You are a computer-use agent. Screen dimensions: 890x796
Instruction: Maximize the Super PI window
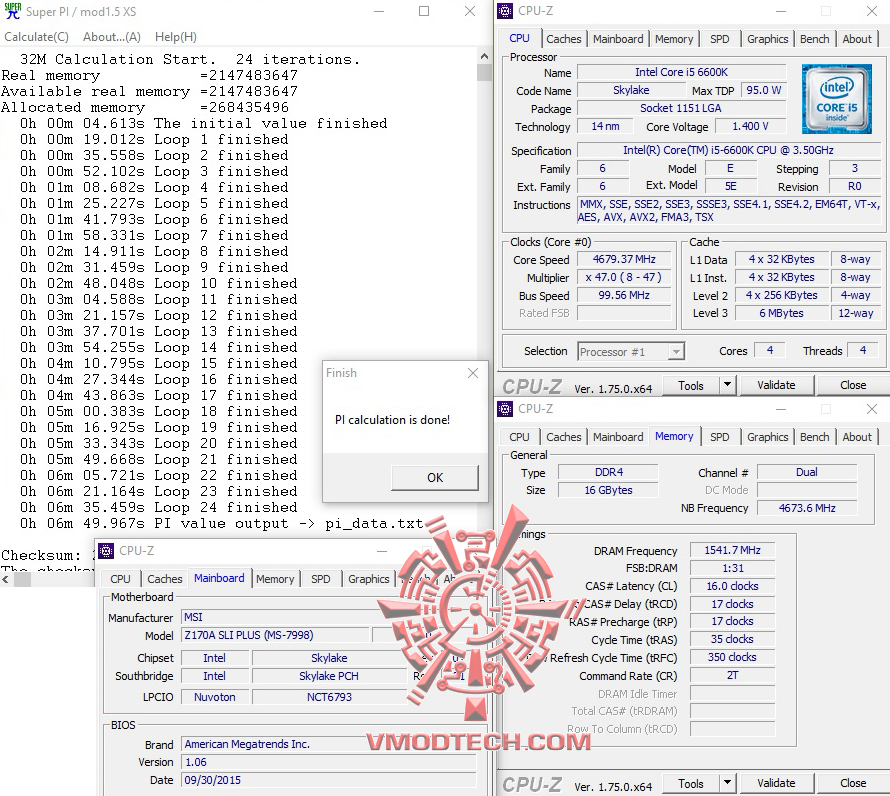tap(424, 11)
